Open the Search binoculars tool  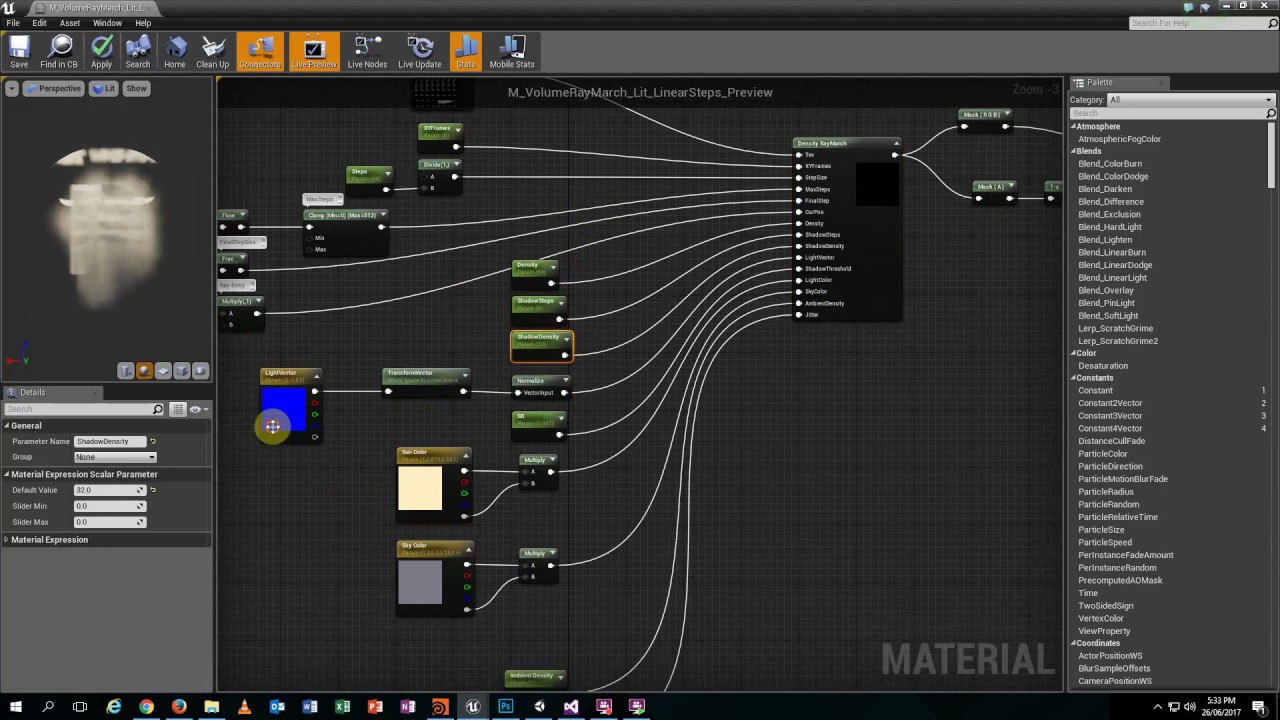coord(138,52)
